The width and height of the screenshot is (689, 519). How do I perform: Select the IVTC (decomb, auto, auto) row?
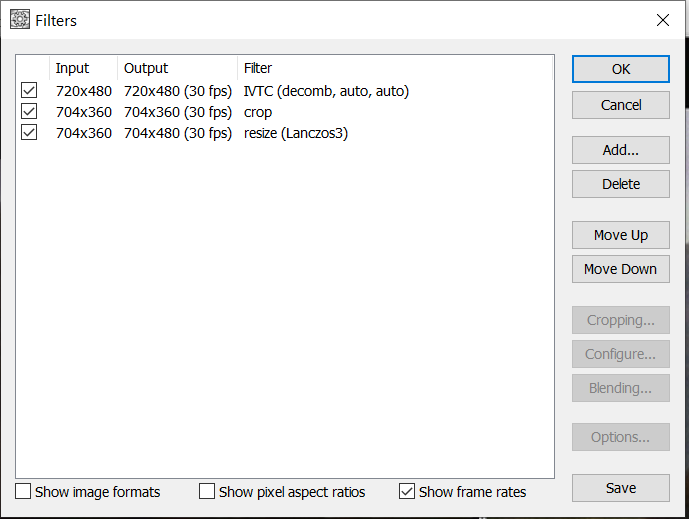326,91
